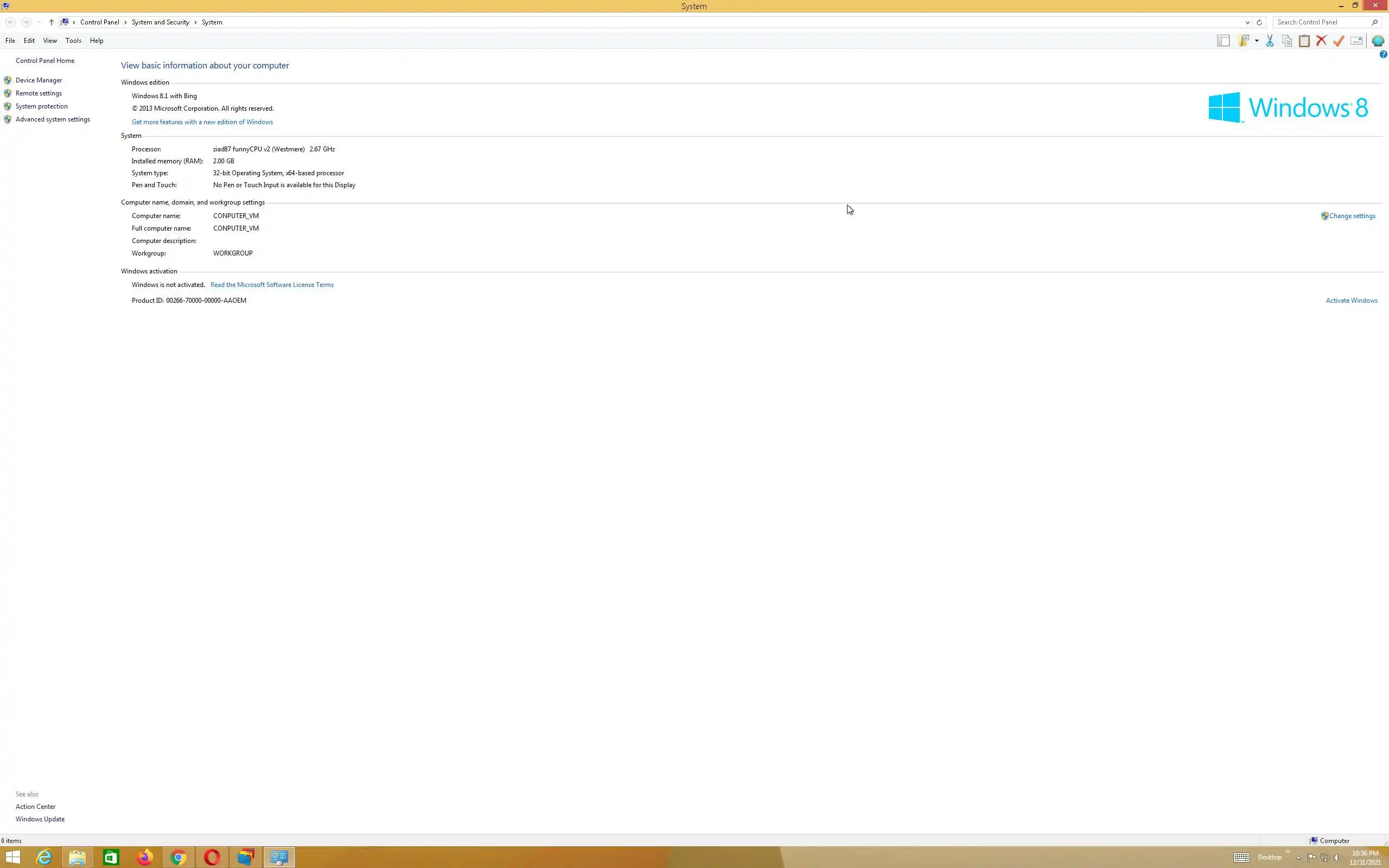Toggle the navigation pane layout icon
The height and width of the screenshot is (868, 1389).
pyautogui.click(x=1223, y=41)
